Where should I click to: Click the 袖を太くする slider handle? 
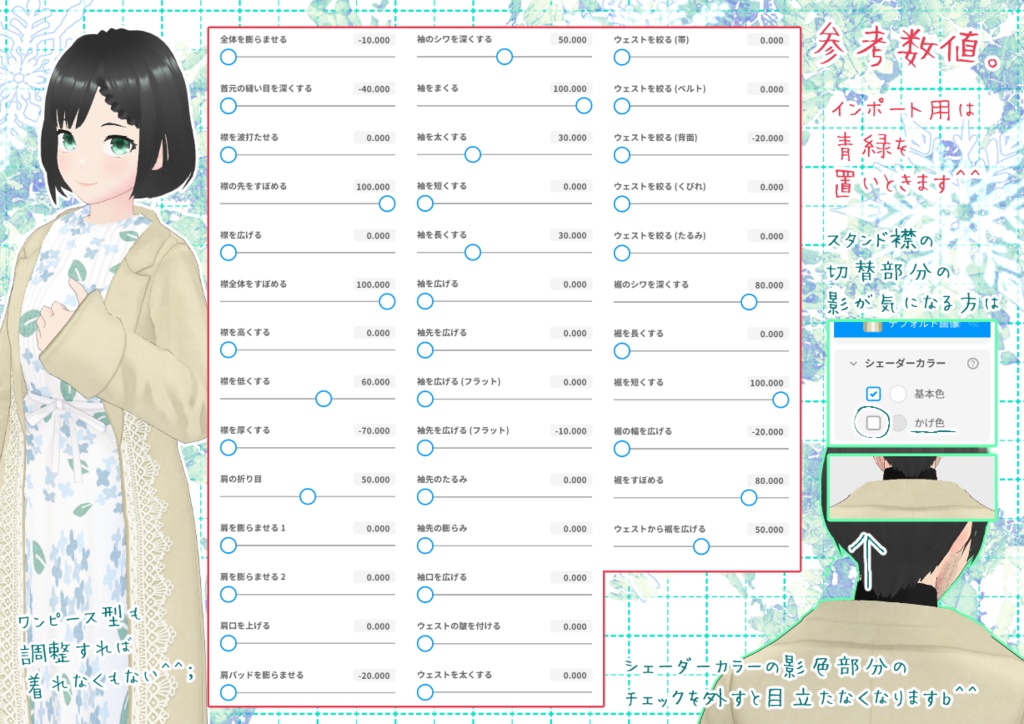point(473,155)
